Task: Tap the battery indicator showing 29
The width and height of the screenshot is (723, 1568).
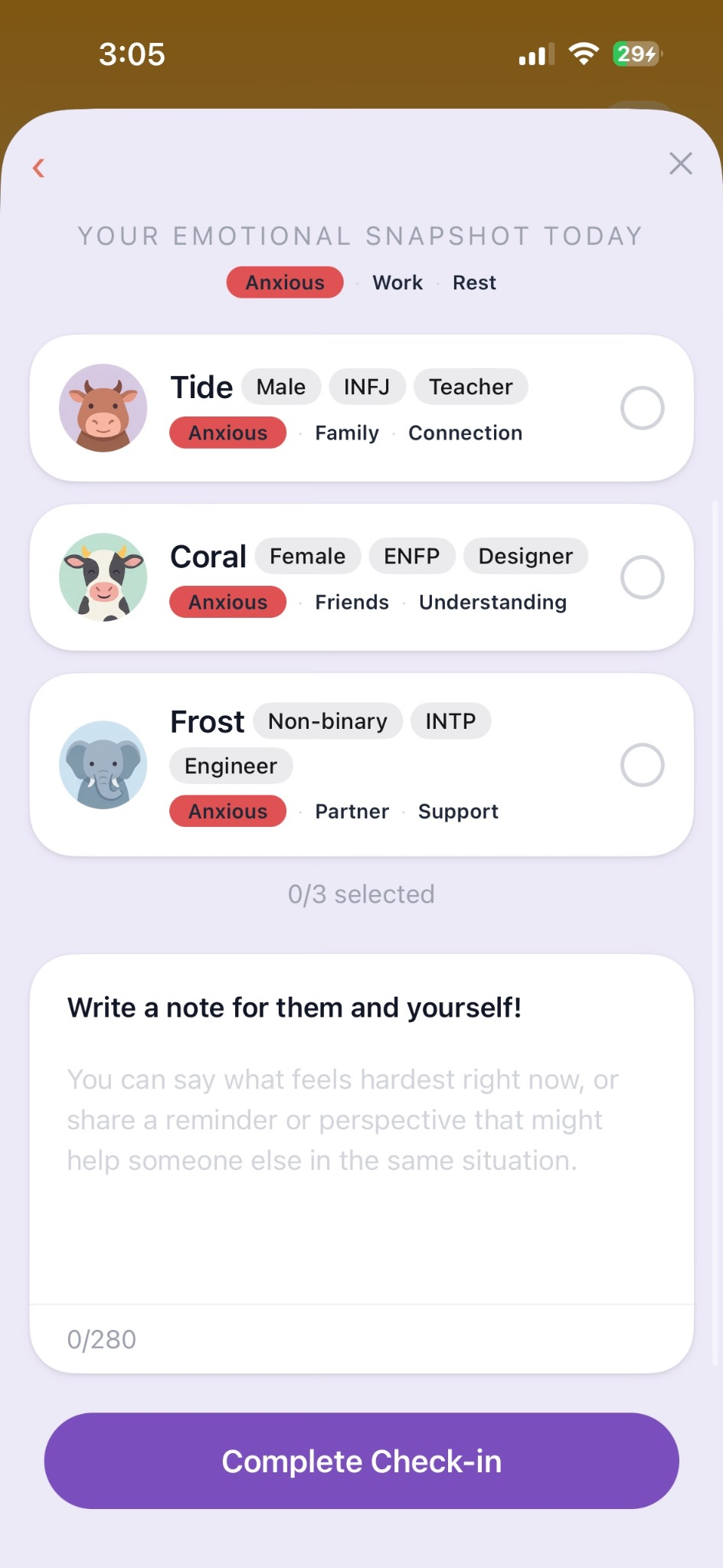Action: click(x=634, y=54)
